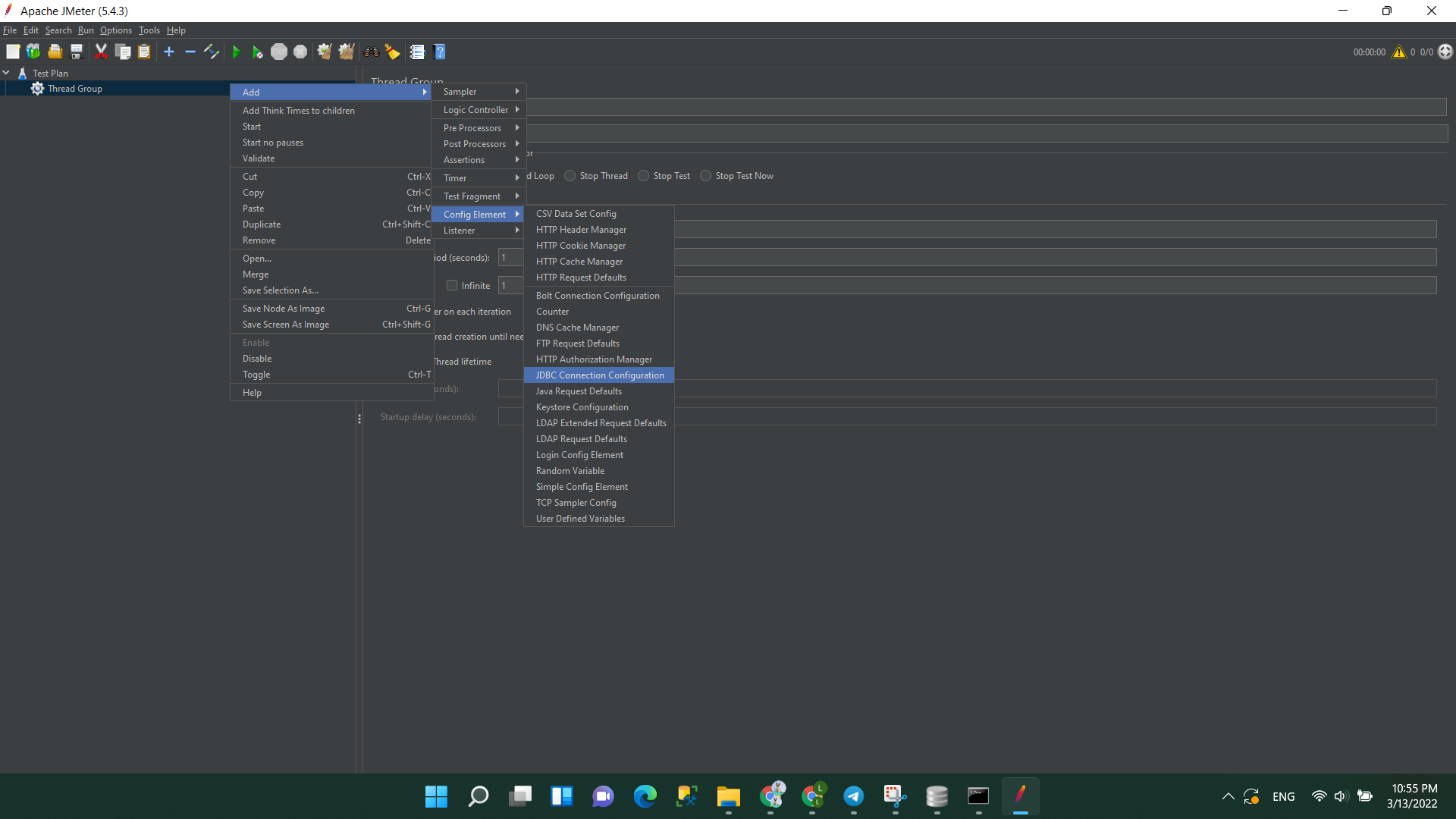
Task: Expand the Test Fragment submenu
Action: [479, 196]
